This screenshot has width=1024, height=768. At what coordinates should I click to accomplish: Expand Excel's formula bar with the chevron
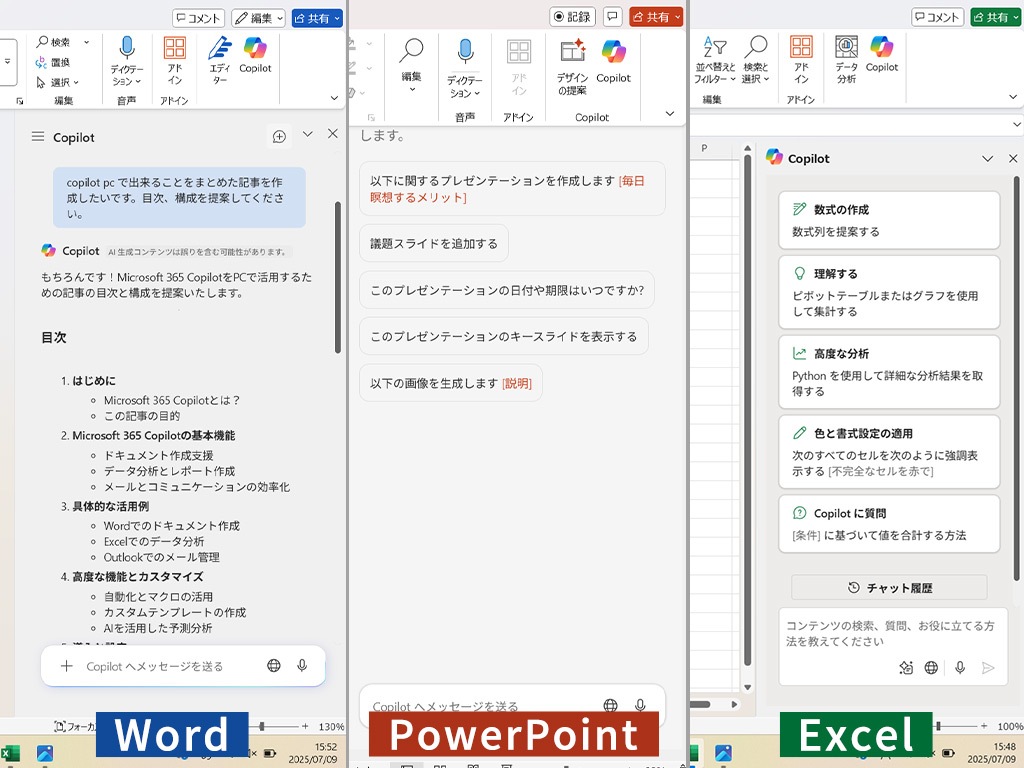[1017, 124]
